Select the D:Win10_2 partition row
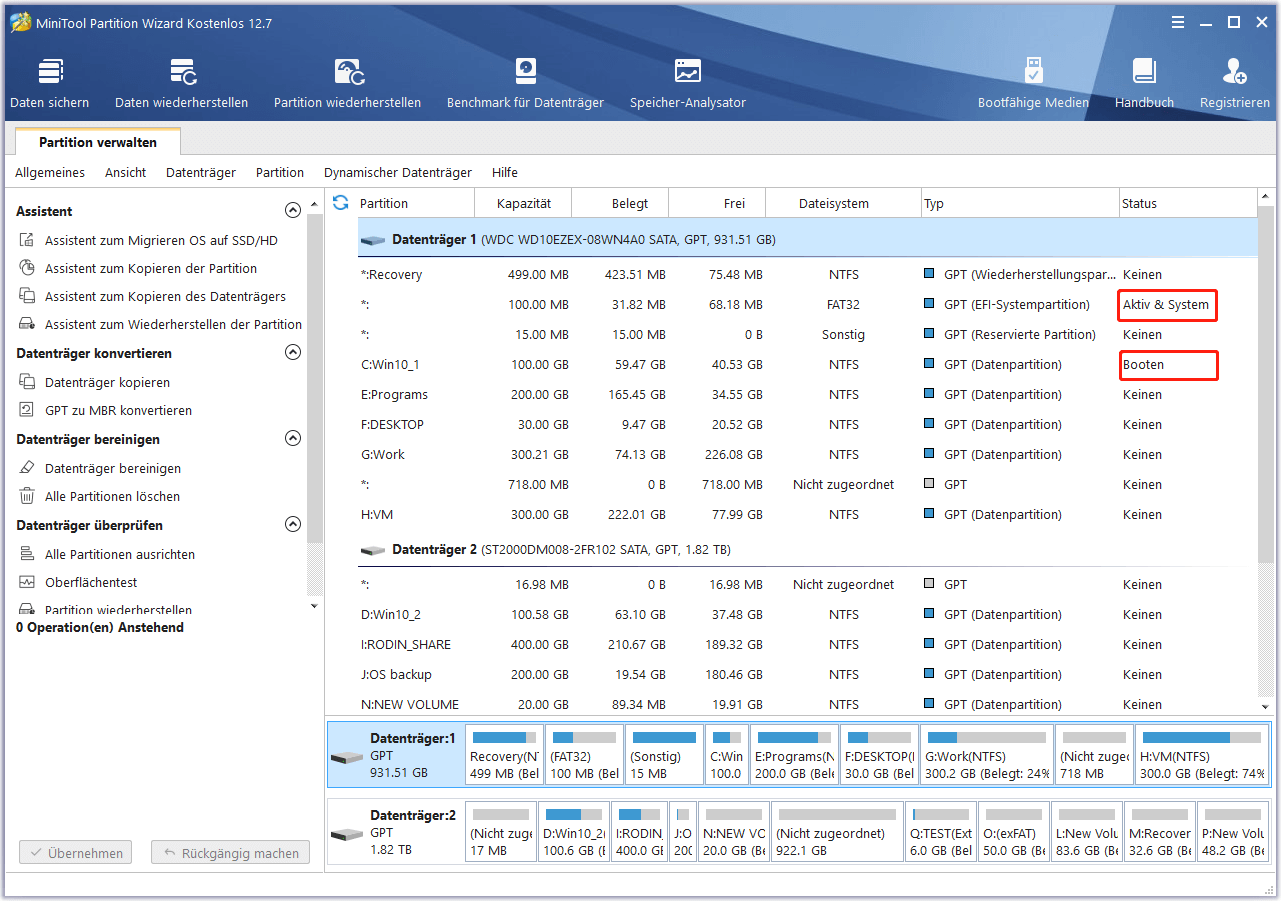Image resolution: width=1281 pixels, height=901 pixels. click(807, 615)
